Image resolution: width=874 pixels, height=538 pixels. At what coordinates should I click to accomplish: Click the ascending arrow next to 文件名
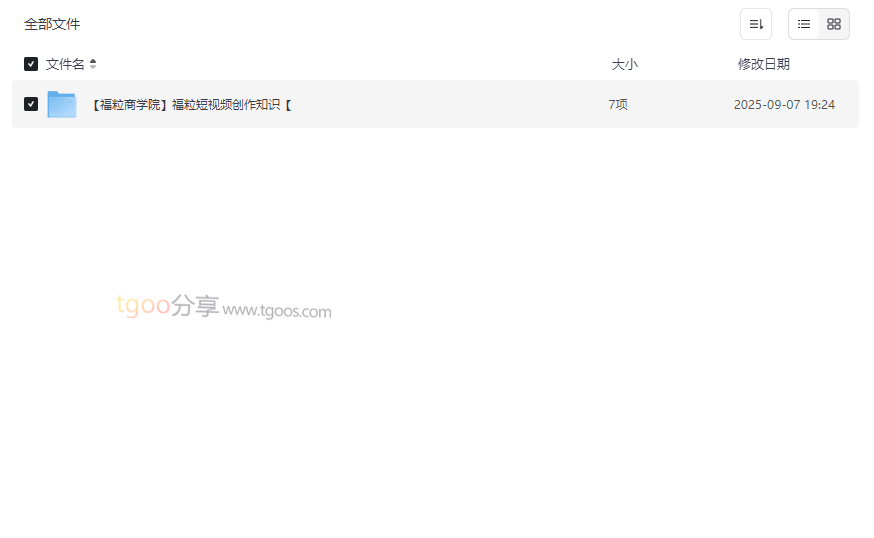(x=93, y=61)
